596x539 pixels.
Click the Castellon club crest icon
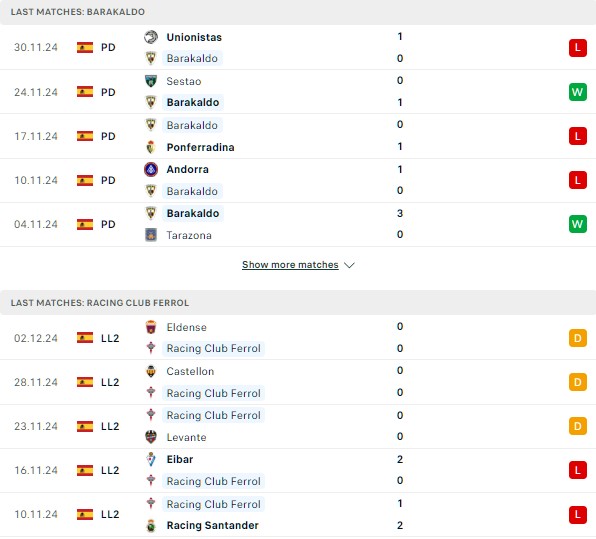coord(151,371)
